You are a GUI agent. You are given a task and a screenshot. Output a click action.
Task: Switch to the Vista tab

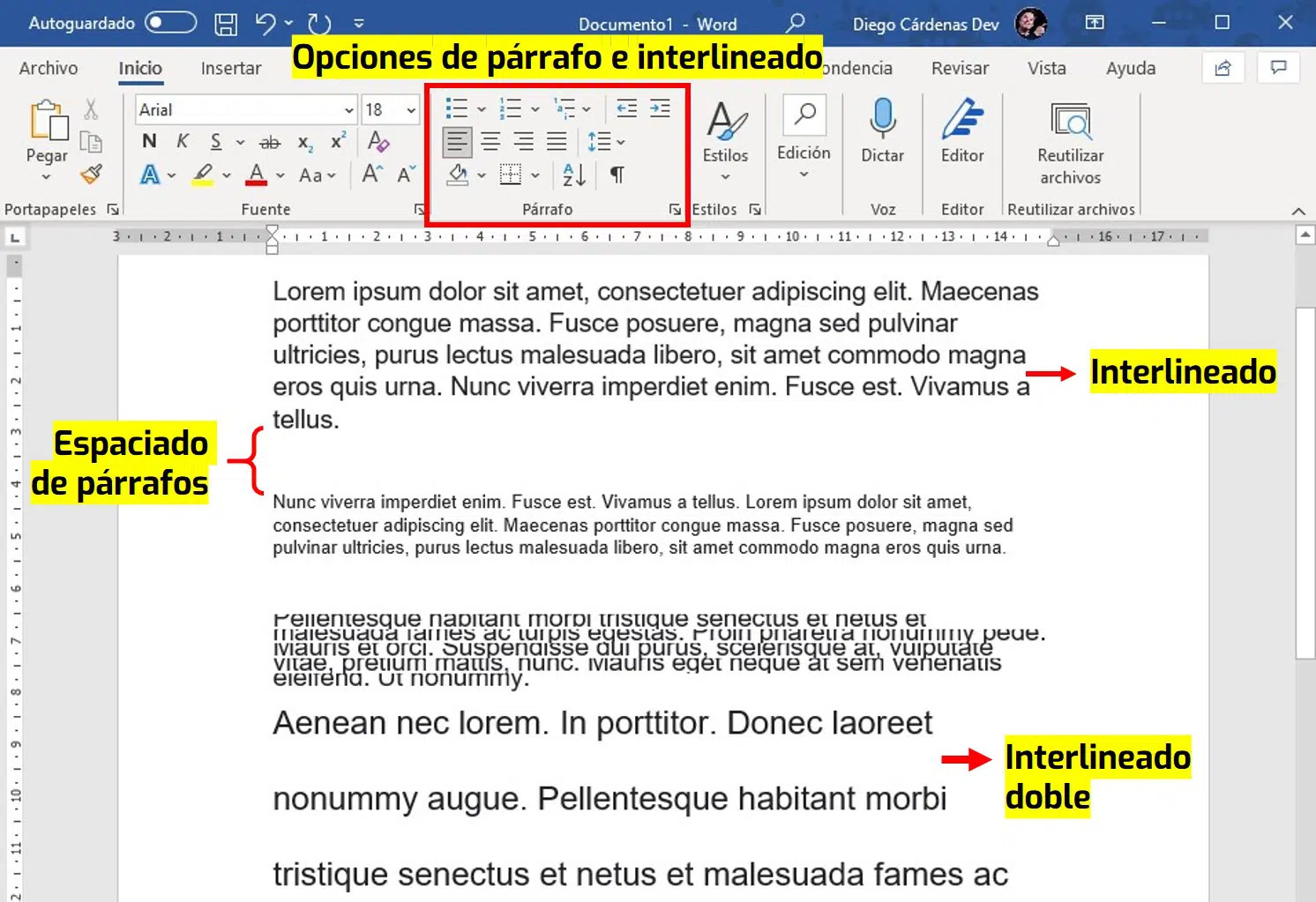[1046, 68]
